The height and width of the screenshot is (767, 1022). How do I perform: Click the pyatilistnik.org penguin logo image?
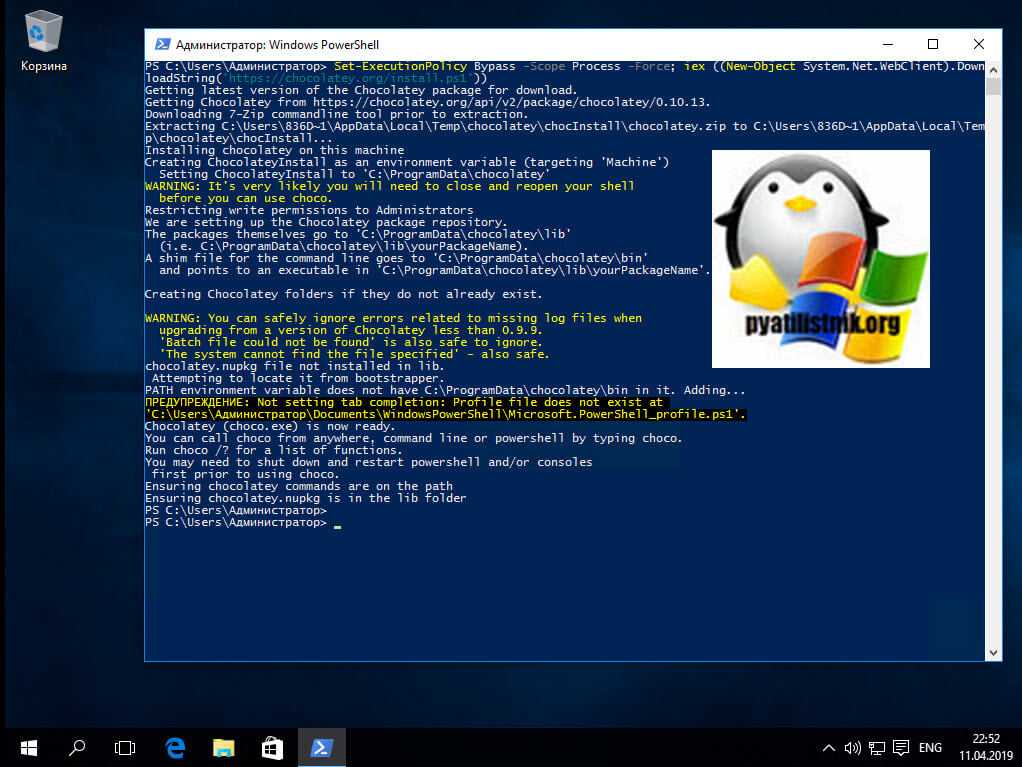click(x=820, y=258)
